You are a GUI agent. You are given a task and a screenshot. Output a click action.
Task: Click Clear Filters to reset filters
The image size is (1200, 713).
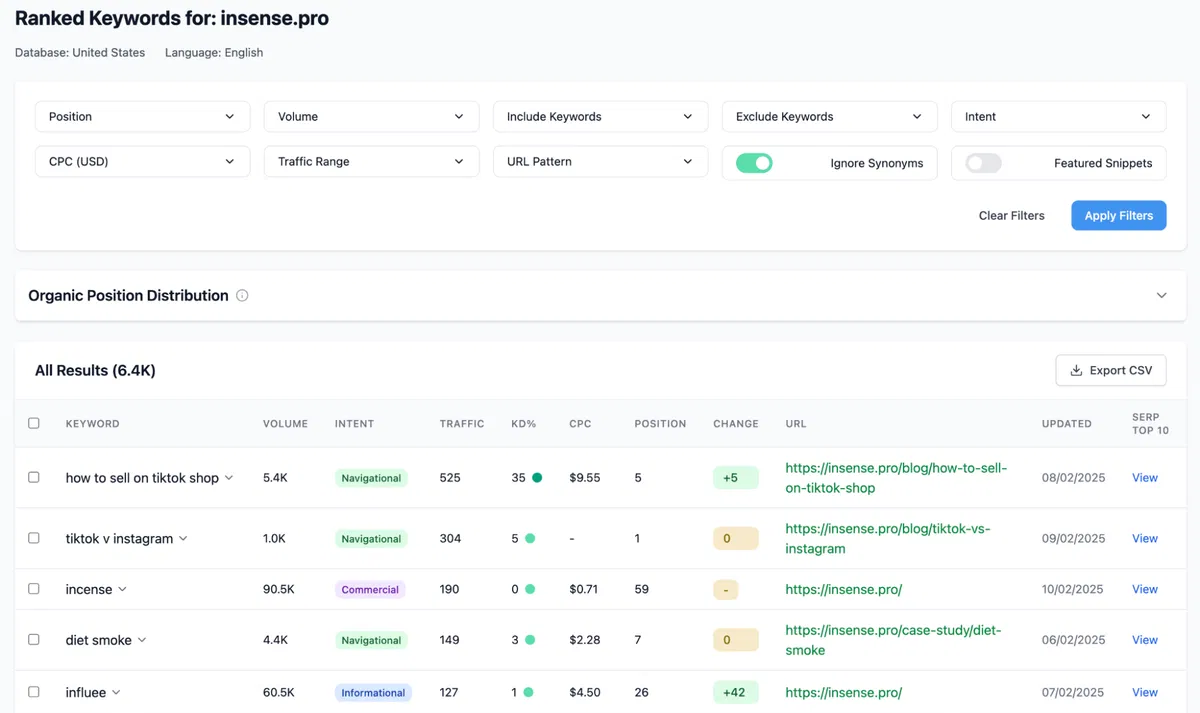pos(1011,215)
